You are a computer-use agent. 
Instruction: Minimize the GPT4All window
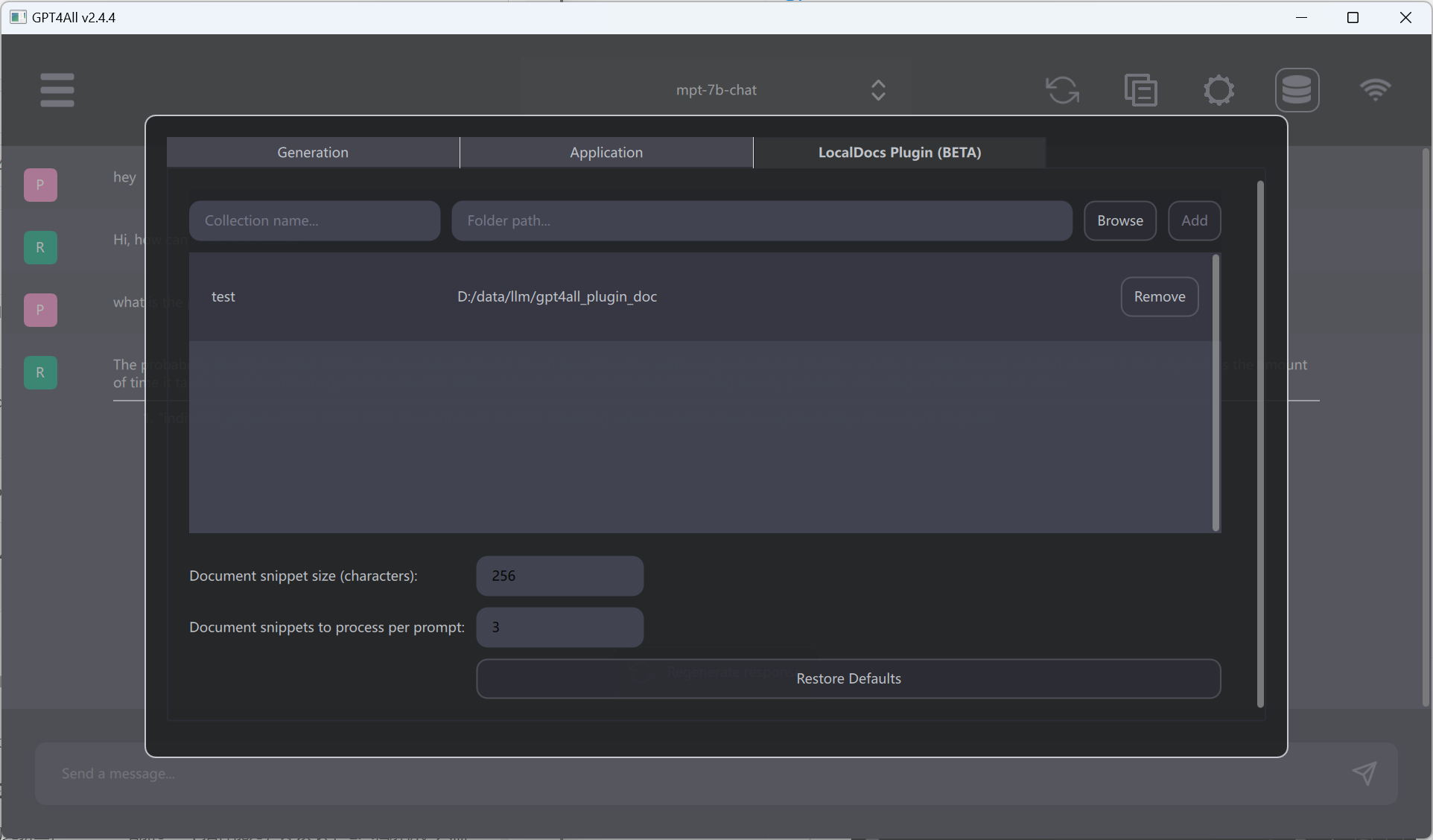tap(1302, 17)
